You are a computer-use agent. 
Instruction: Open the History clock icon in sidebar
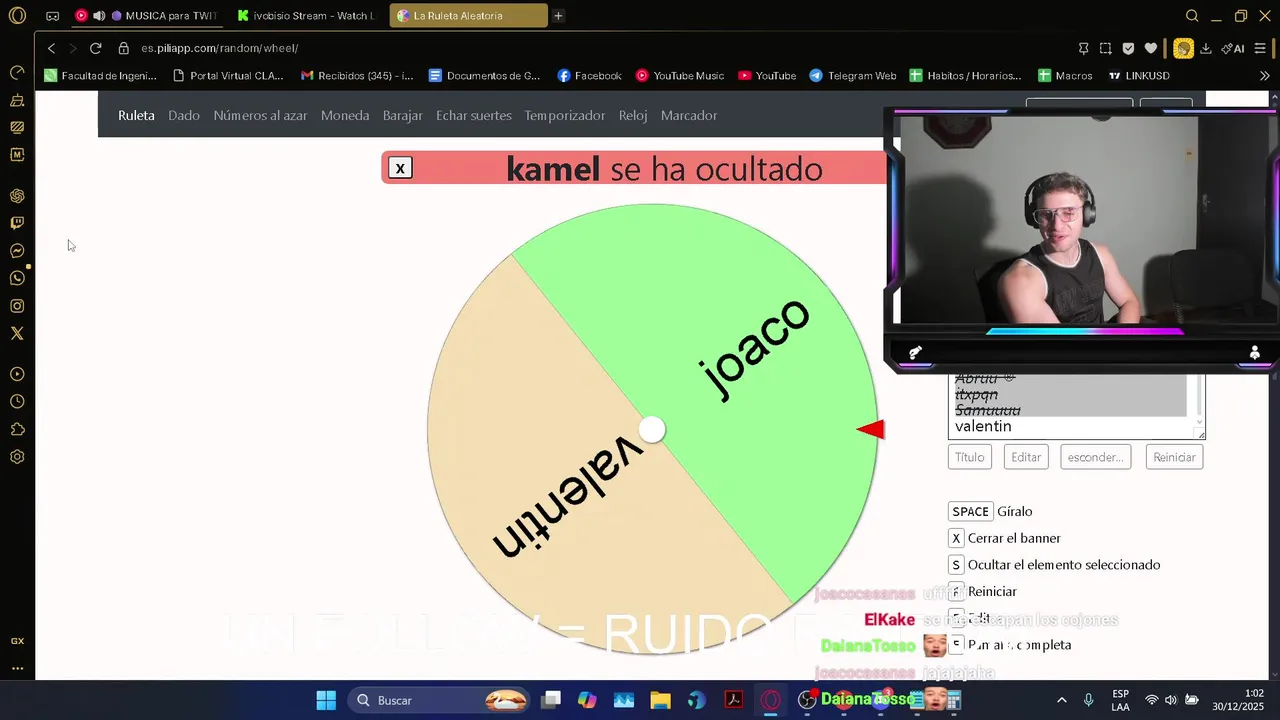coord(17,402)
